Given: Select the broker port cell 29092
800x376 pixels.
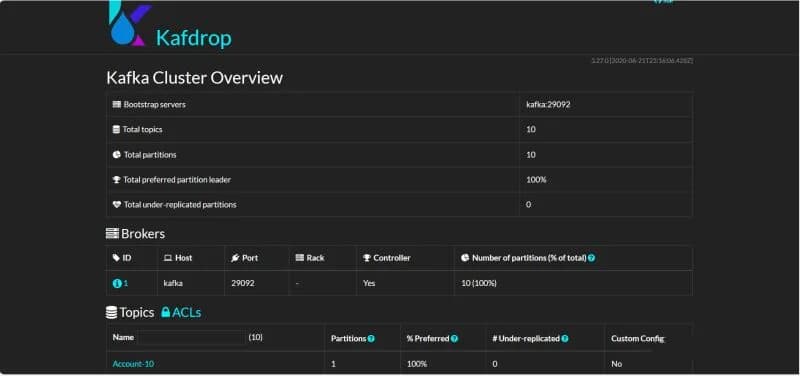Looking at the screenshot, I should pos(242,283).
